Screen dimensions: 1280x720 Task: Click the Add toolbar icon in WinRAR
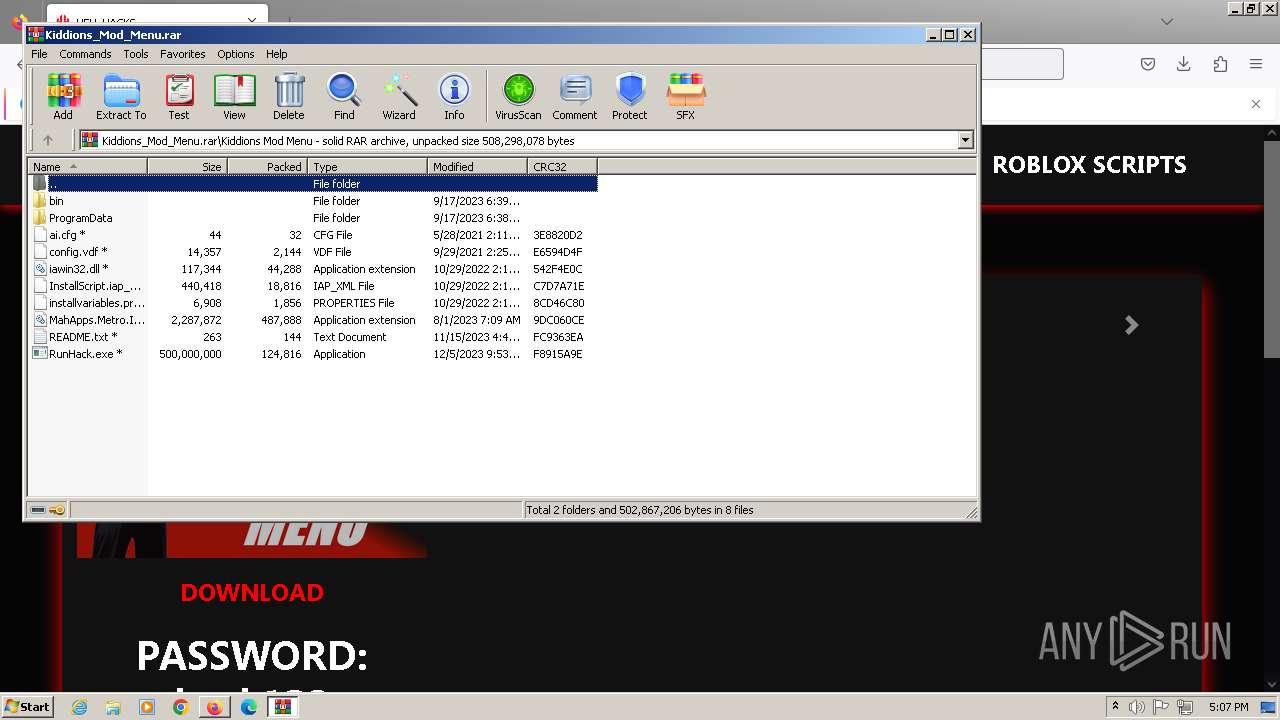[x=63, y=97]
